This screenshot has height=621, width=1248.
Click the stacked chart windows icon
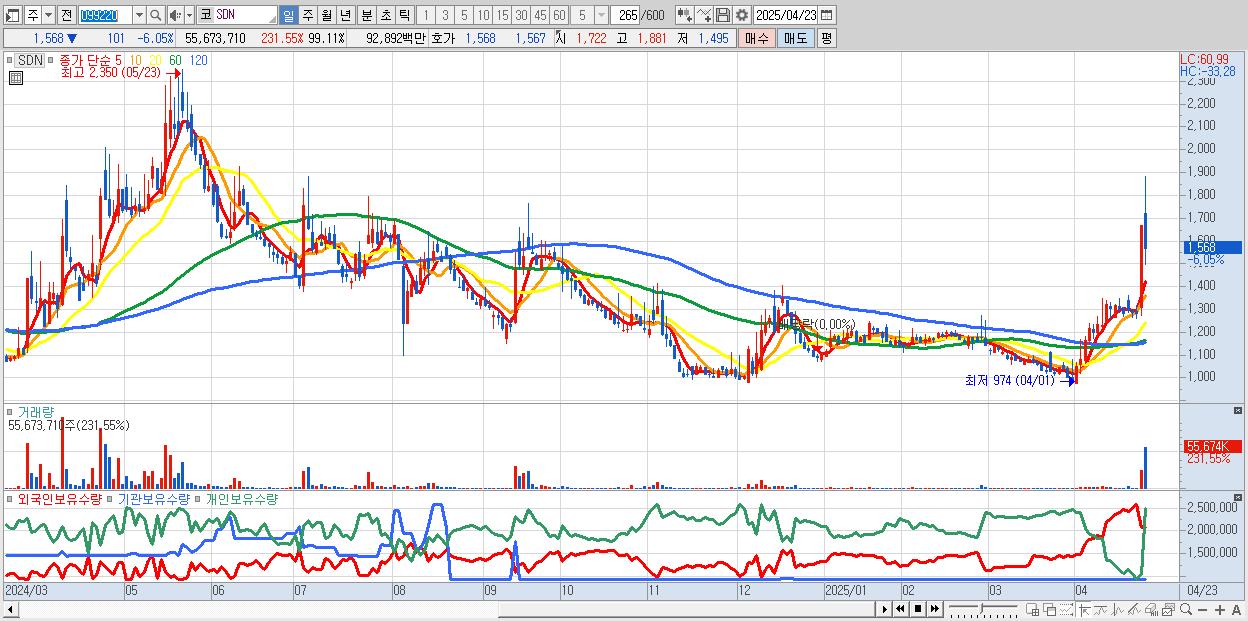click(x=1168, y=609)
